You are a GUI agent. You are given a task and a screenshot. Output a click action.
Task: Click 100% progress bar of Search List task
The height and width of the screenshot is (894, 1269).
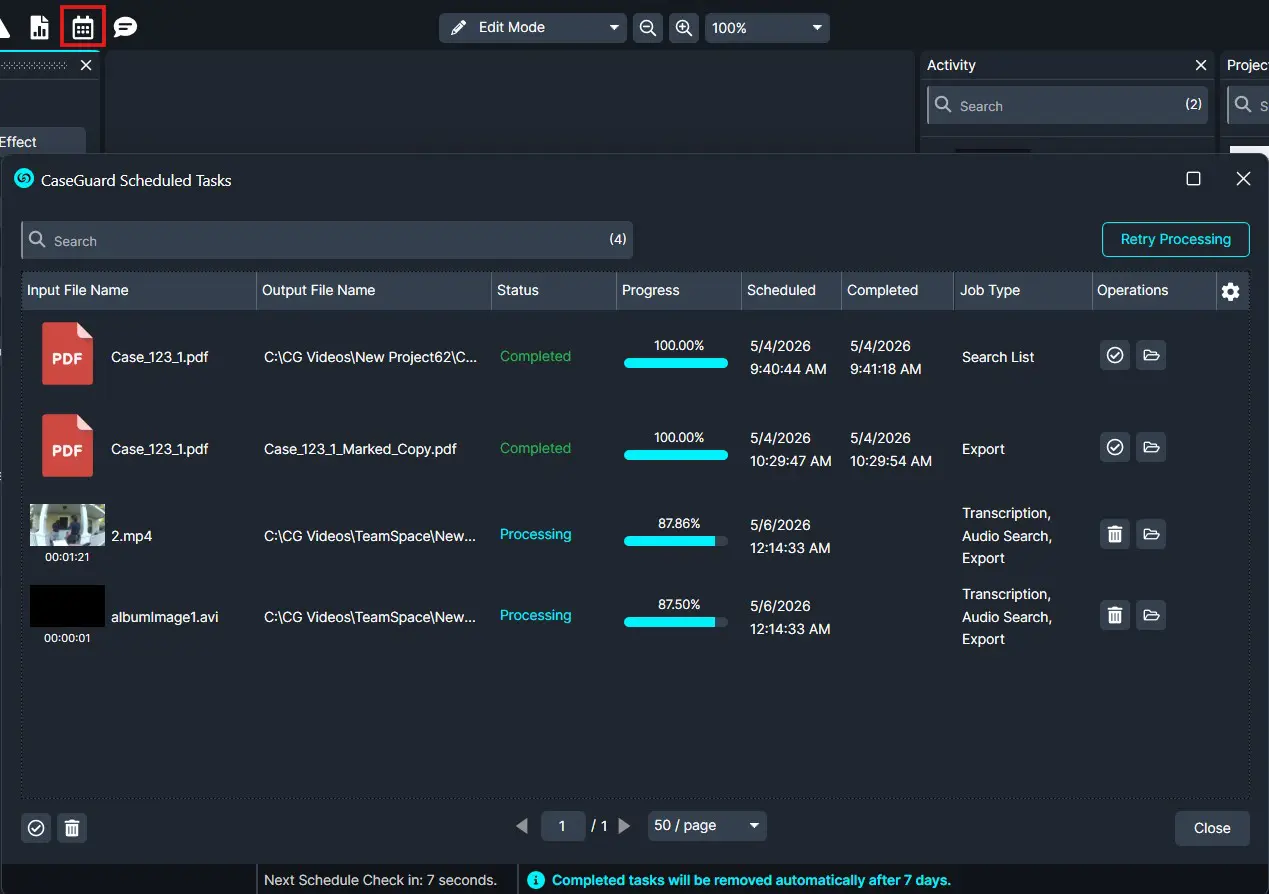coord(676,363)
